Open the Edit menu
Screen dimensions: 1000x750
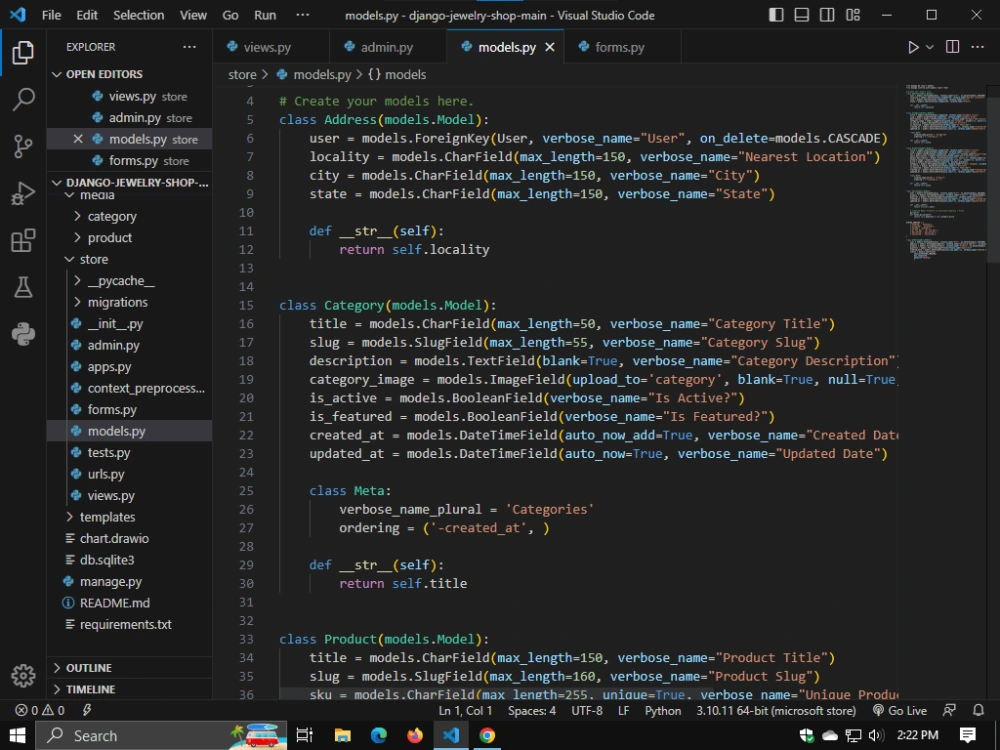[87, 15]
